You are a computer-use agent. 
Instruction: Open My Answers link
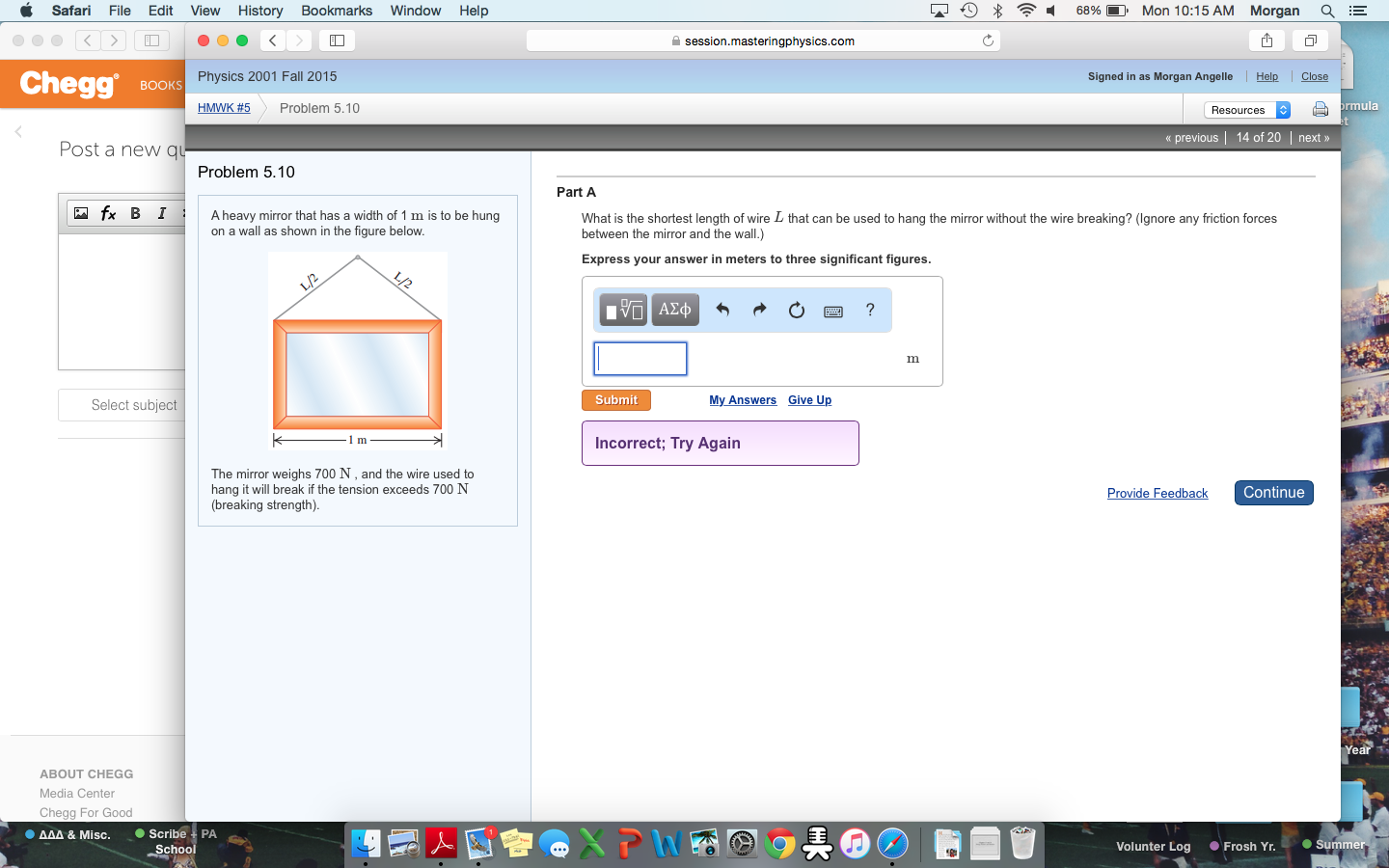pyautogui.click(x=743, y=400)
